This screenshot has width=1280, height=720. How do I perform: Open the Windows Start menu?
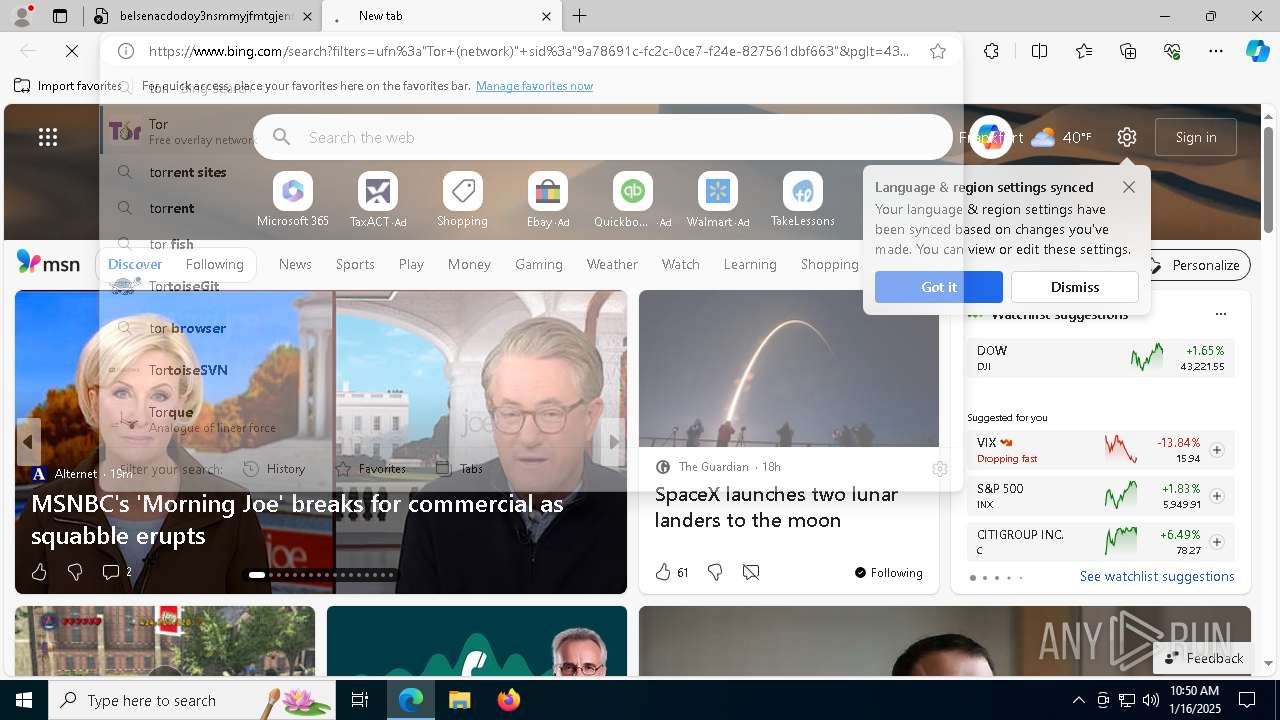[x=24, y=700]
